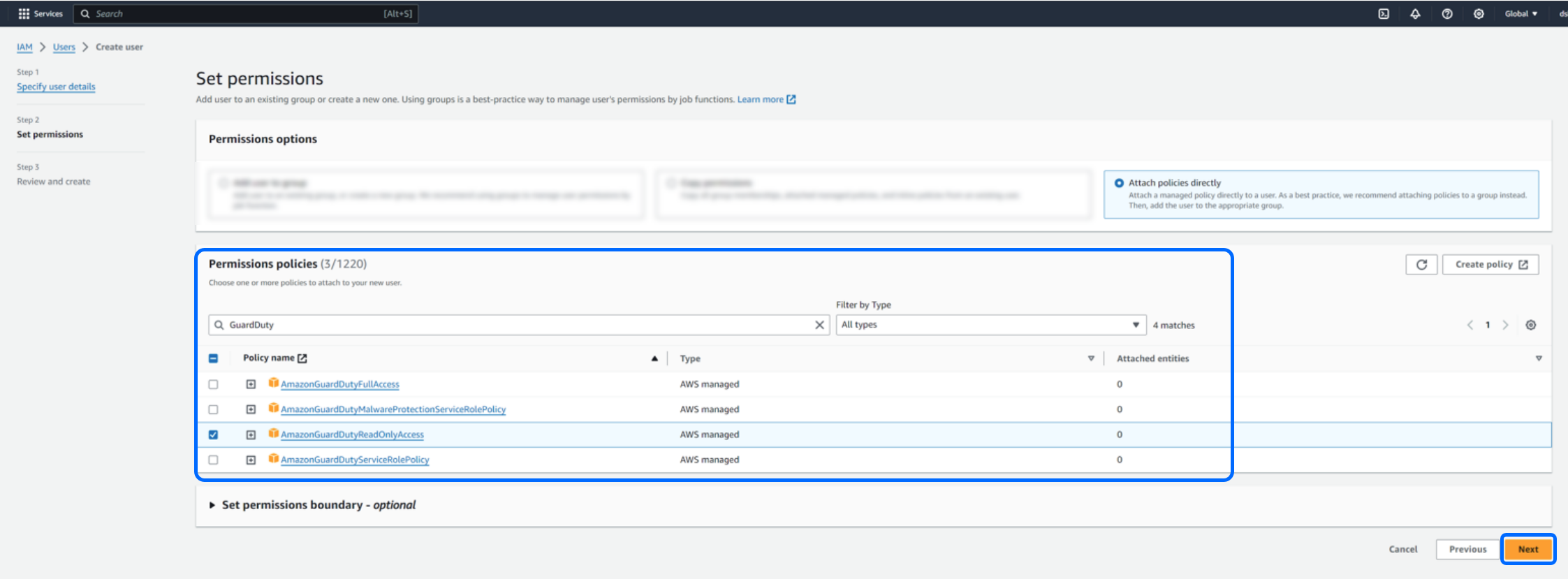Refresh the permissions policies list
Screen dimensions: 1568x579
[x=1421, y=265]
